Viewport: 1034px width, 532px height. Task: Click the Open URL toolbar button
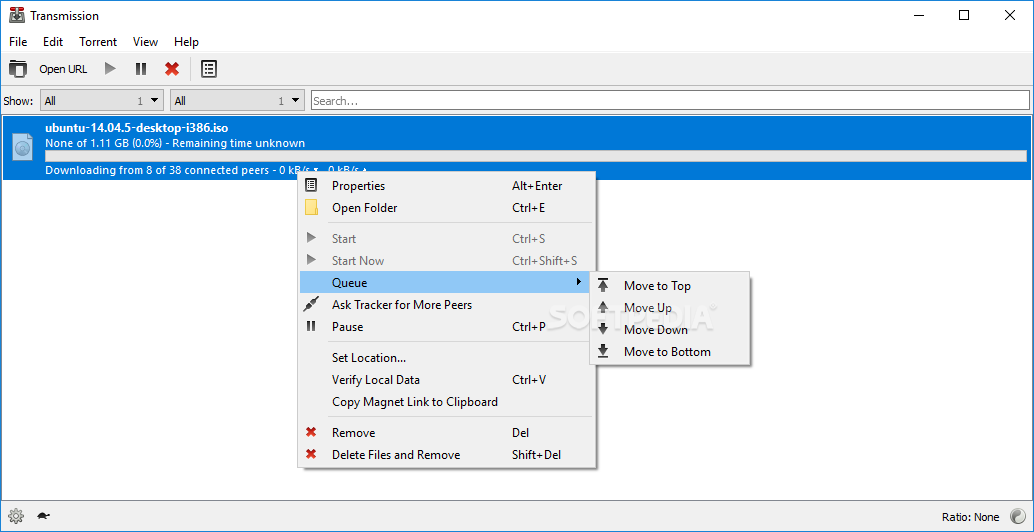(x=63, y=69)
